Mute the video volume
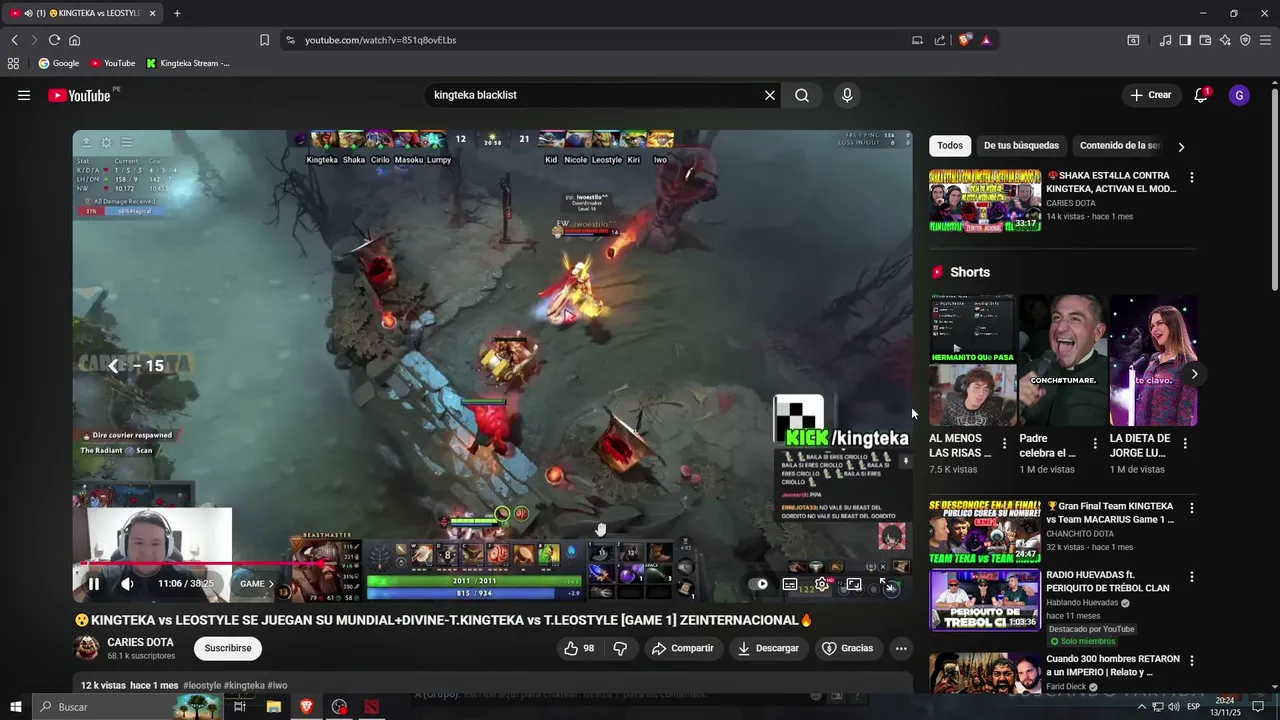1280x720 pixels. pos(128,584)
